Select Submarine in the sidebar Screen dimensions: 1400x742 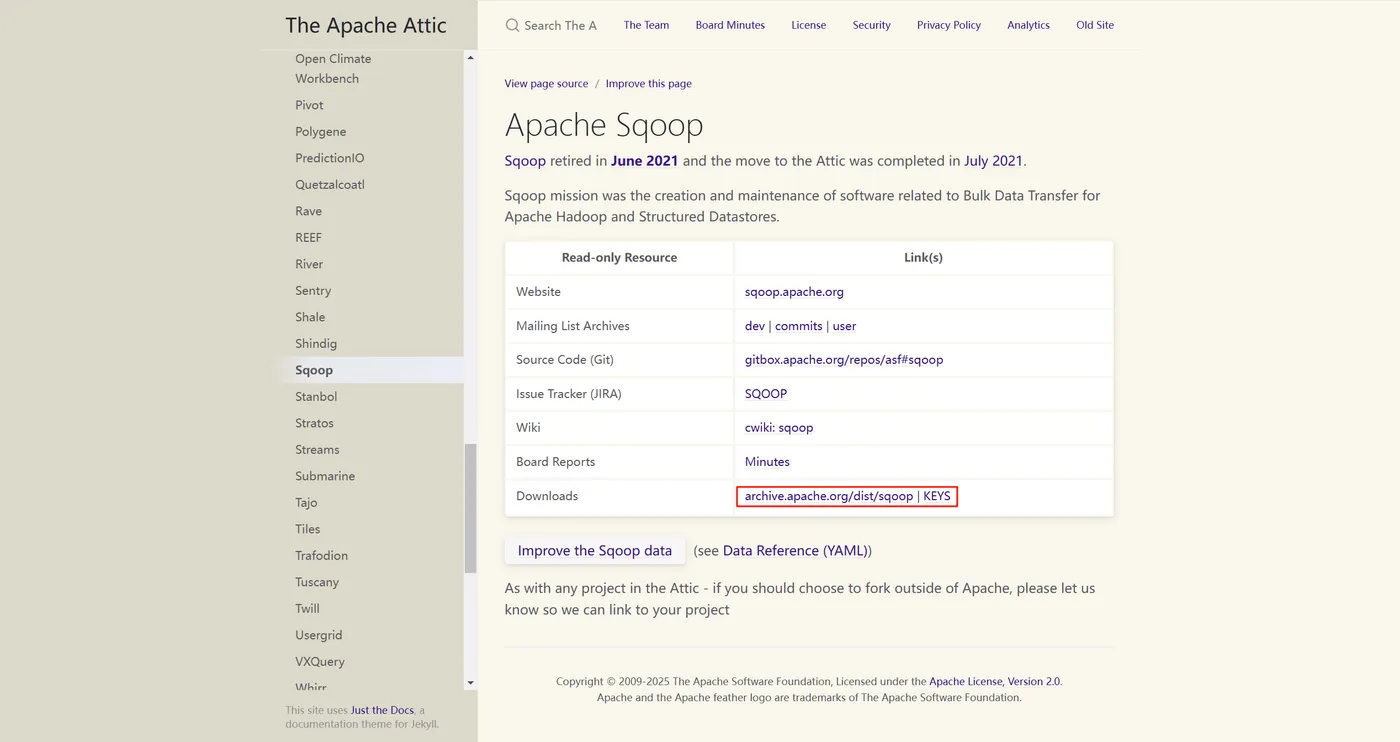(325, 476)
